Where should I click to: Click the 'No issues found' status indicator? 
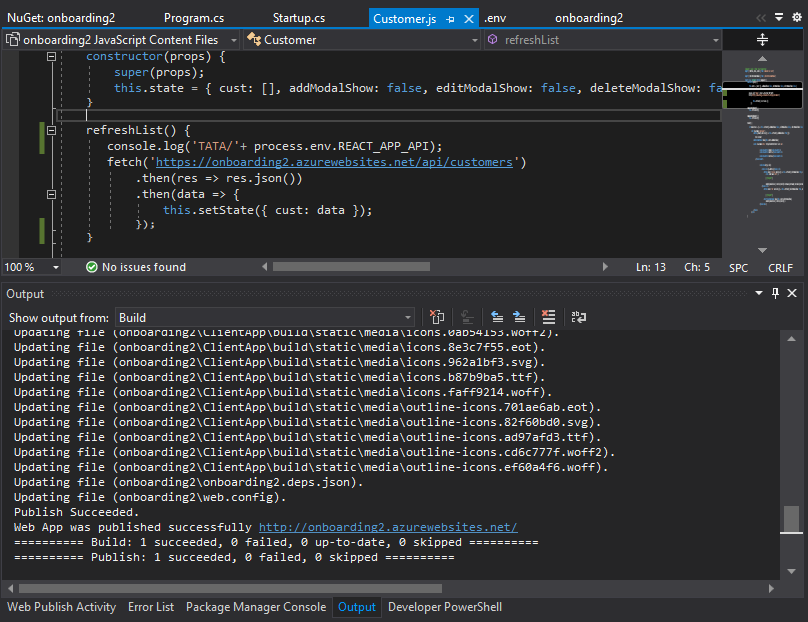[x=135, y=267]
